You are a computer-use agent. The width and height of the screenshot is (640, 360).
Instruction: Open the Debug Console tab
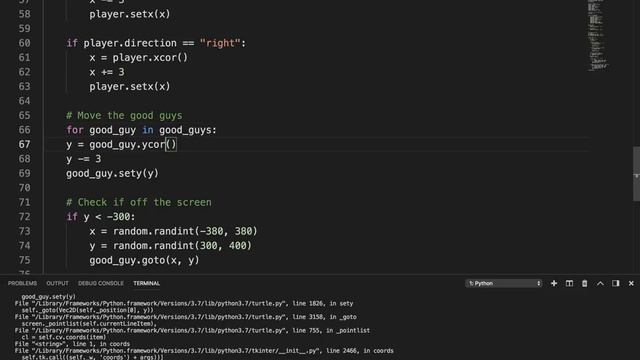click(x=101, y=283)
